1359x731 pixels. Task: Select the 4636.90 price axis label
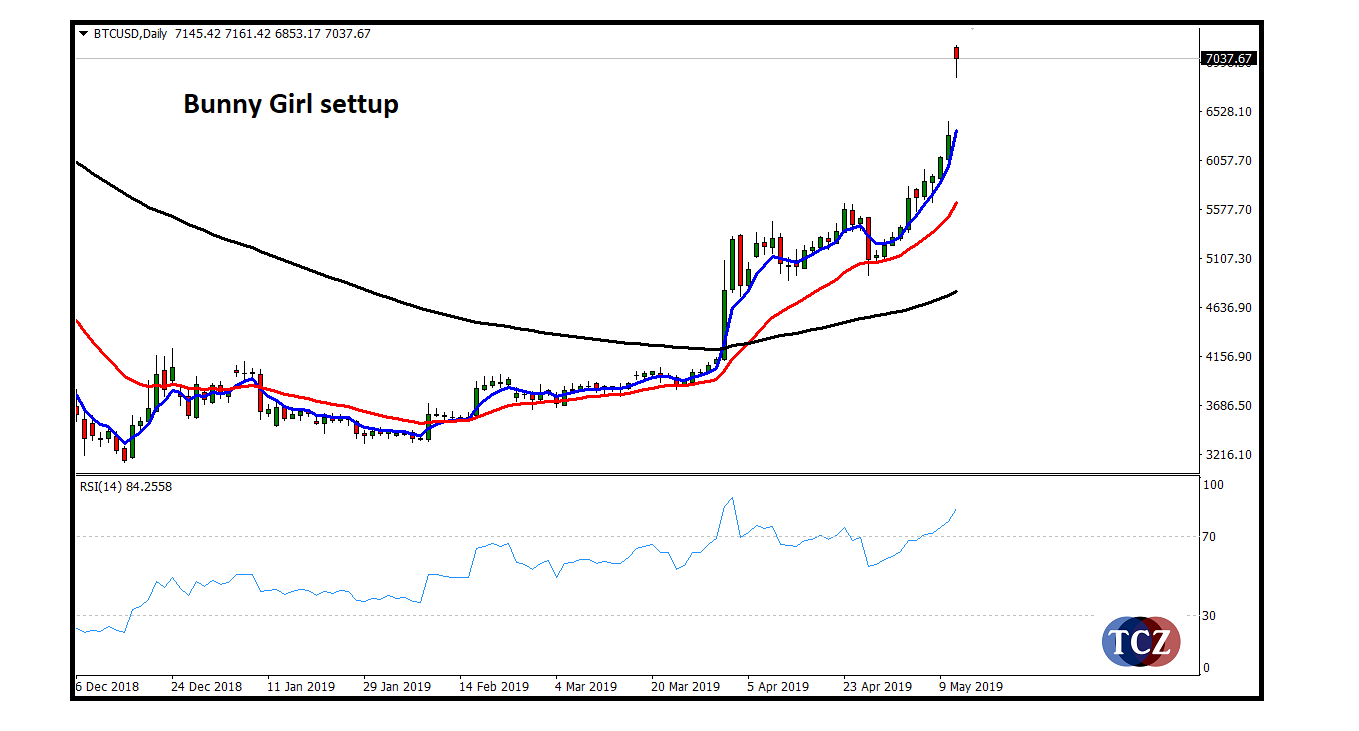tap(1228, 308)
